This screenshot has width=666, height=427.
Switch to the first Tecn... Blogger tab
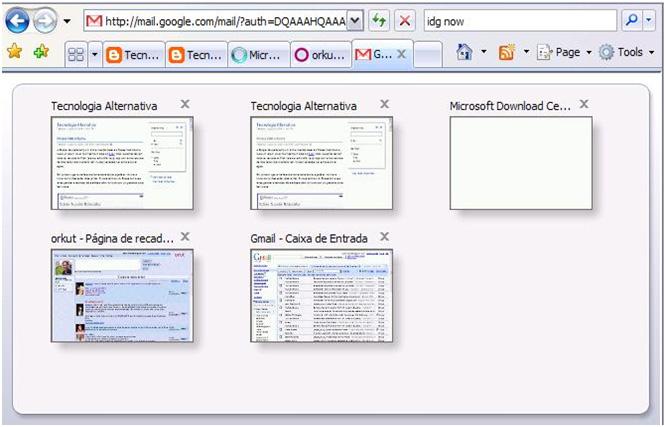pos(134,54)
